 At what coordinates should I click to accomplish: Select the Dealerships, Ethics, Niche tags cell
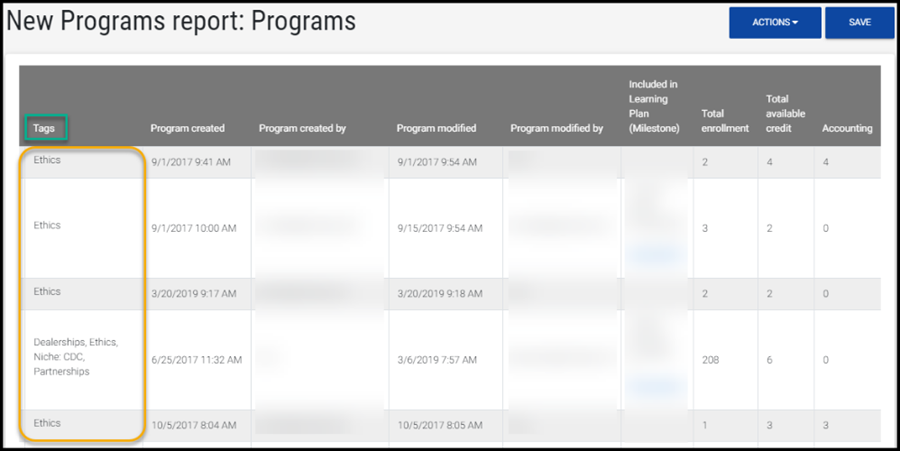click(x=75, y=357)
